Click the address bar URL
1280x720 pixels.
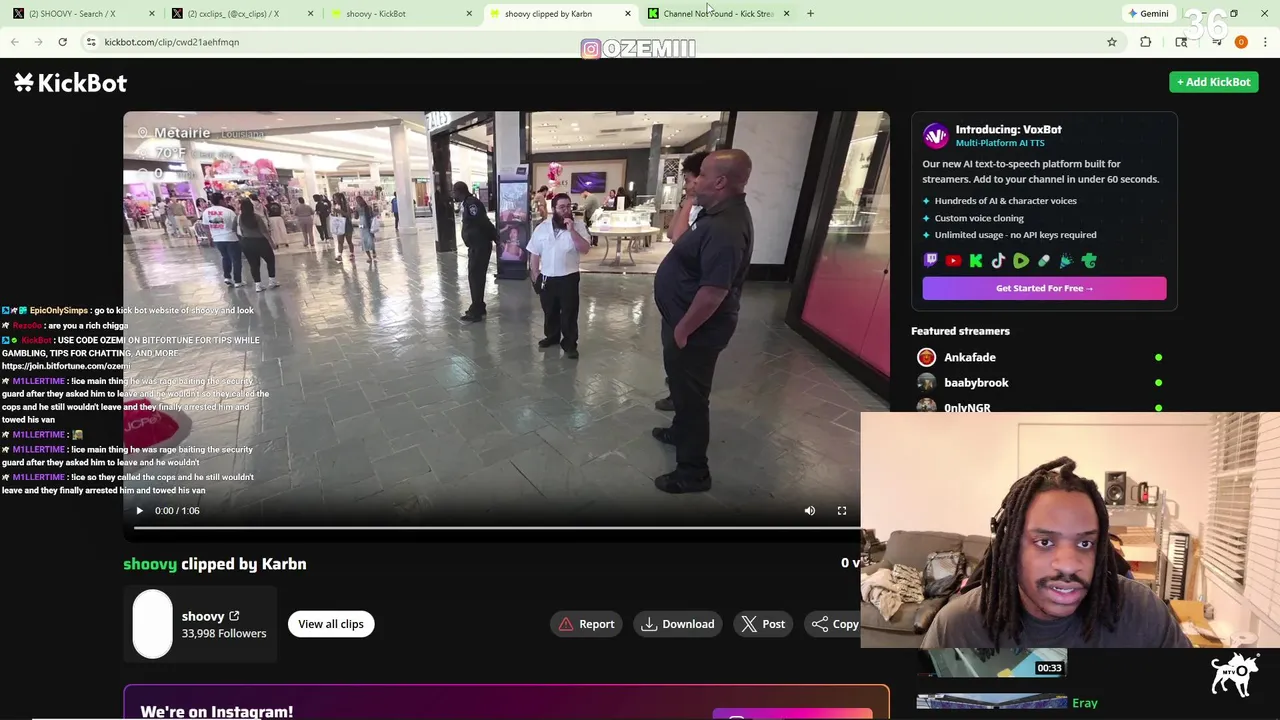coord(172,42)
